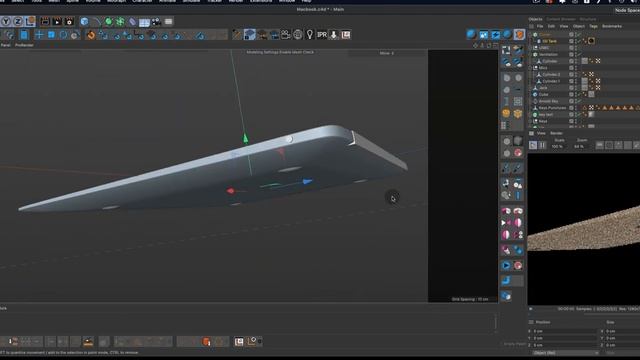Viewport: 640px width, 360px height.
Task: Select the Scale tool
Action: click(x=51, y=35)
